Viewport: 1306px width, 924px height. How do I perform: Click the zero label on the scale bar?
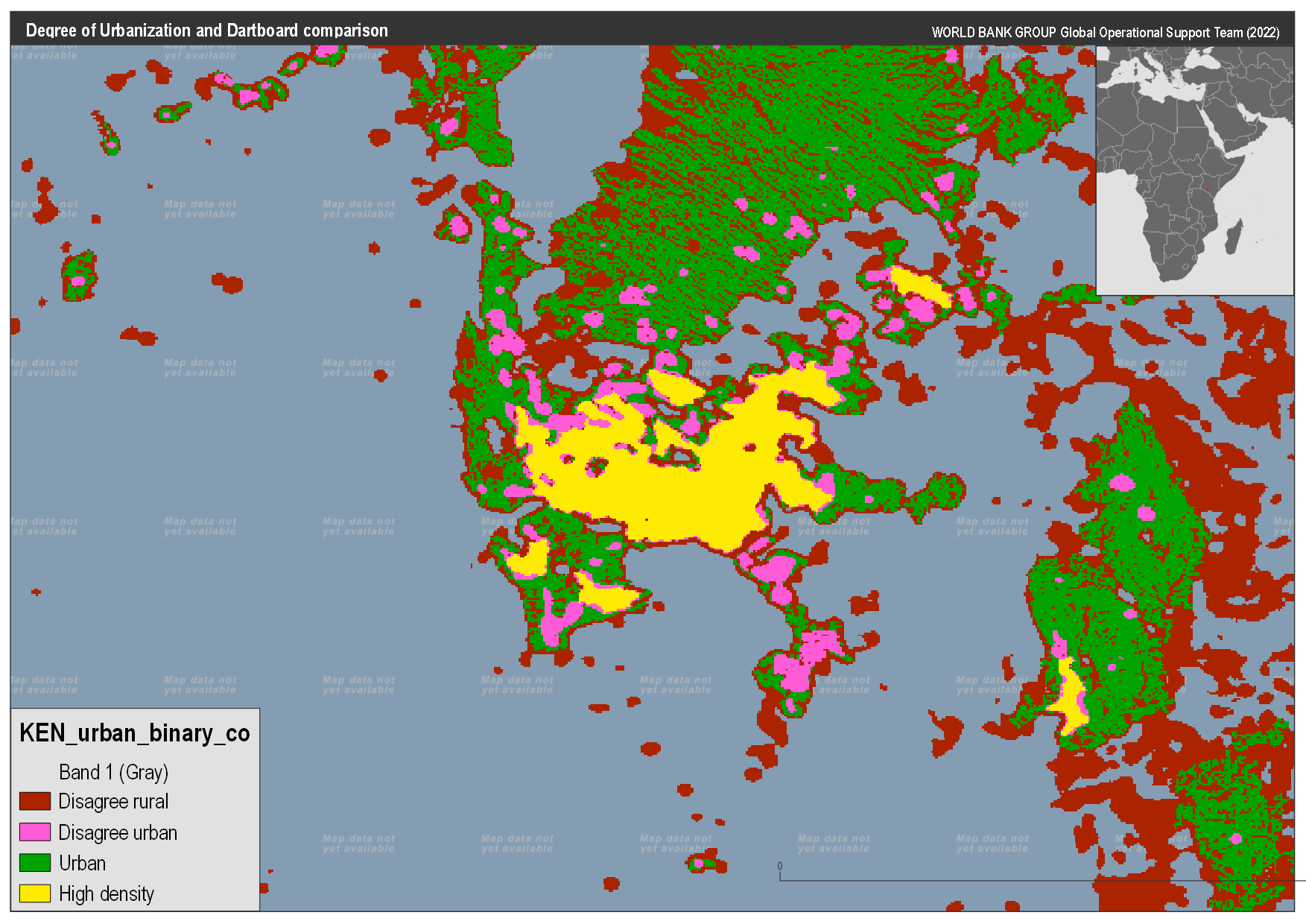(779, 864)
